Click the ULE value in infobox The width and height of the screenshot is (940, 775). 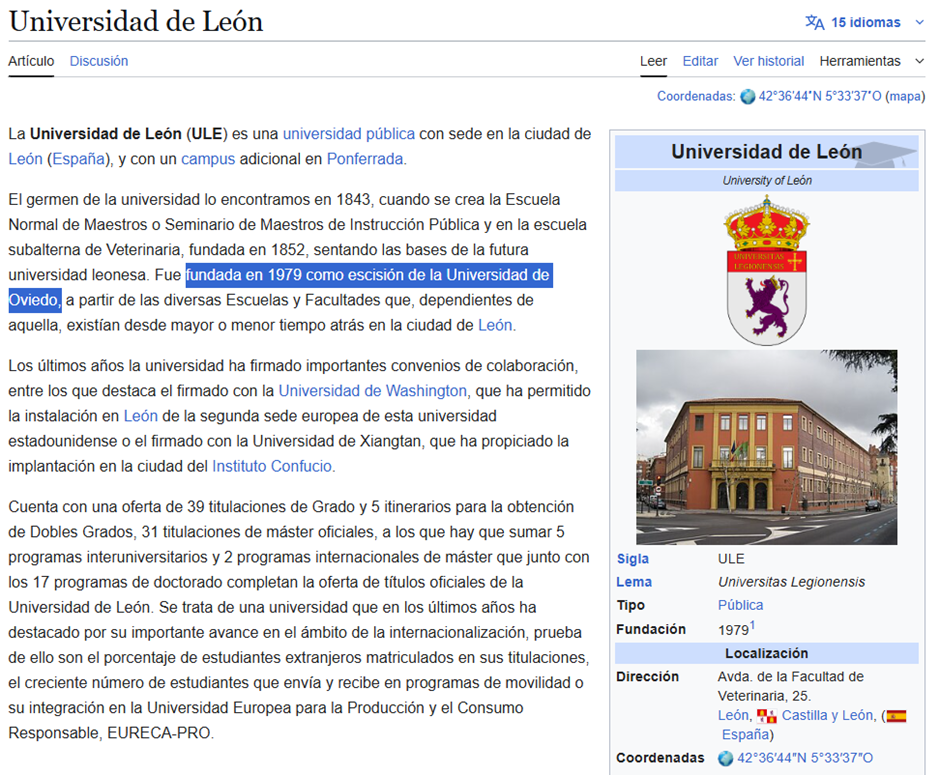coord(731,559)
